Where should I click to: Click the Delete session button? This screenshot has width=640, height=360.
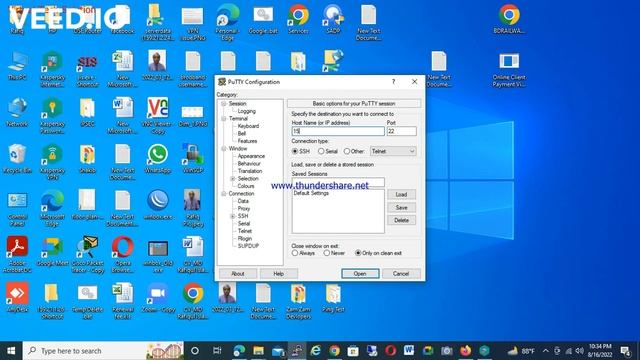[401, 220]
